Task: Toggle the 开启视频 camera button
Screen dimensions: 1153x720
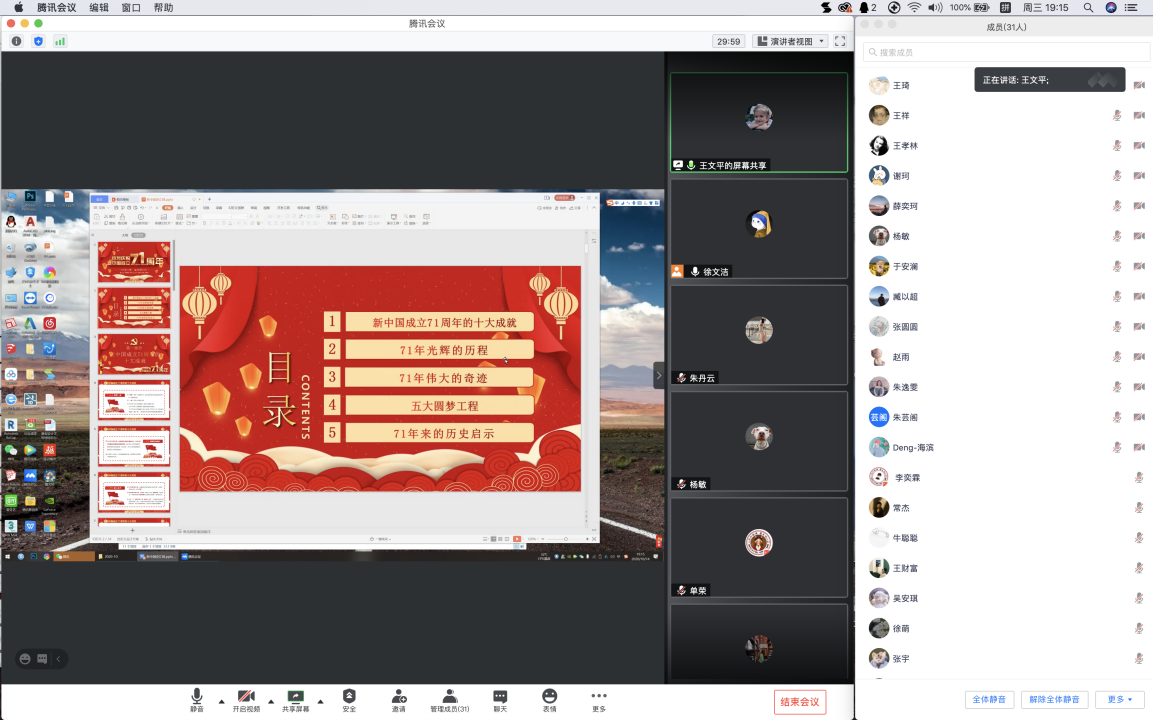Action: pyautogui.click(x=246, y=696)
